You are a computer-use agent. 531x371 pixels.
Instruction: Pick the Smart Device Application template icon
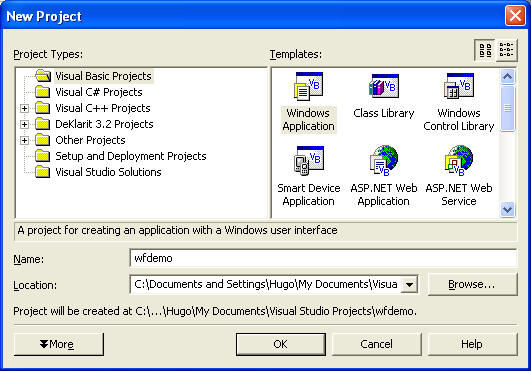point(309,160)
